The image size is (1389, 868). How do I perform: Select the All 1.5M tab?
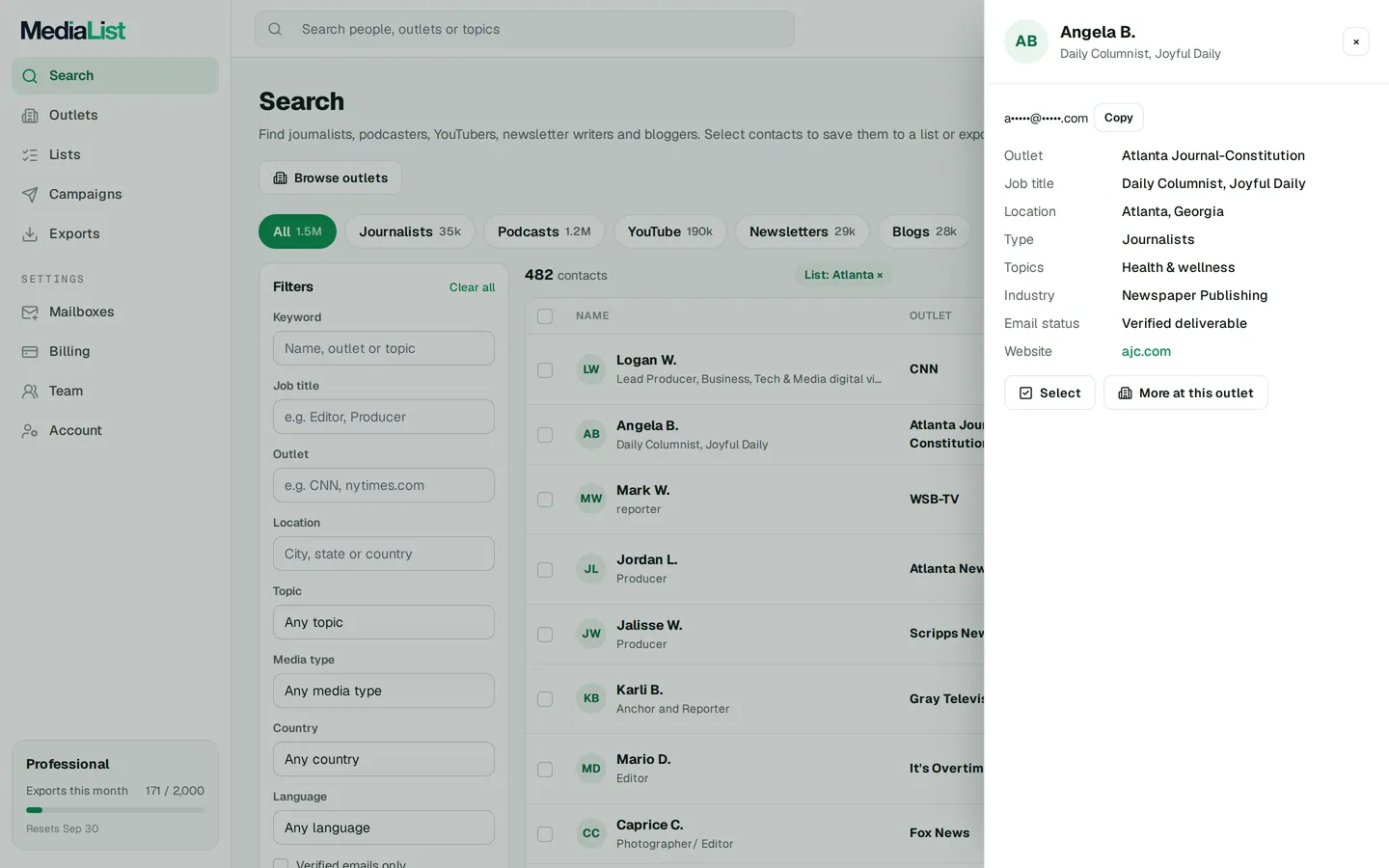(297, 231)
